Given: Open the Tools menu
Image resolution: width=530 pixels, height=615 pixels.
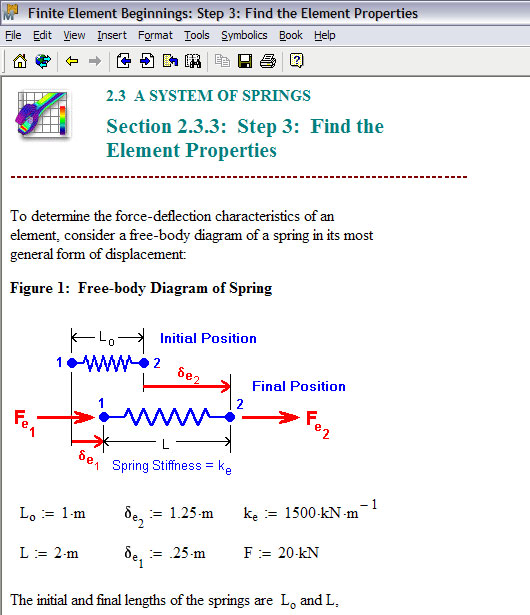Looking at the screenshot, I should [x=197, y=35].
